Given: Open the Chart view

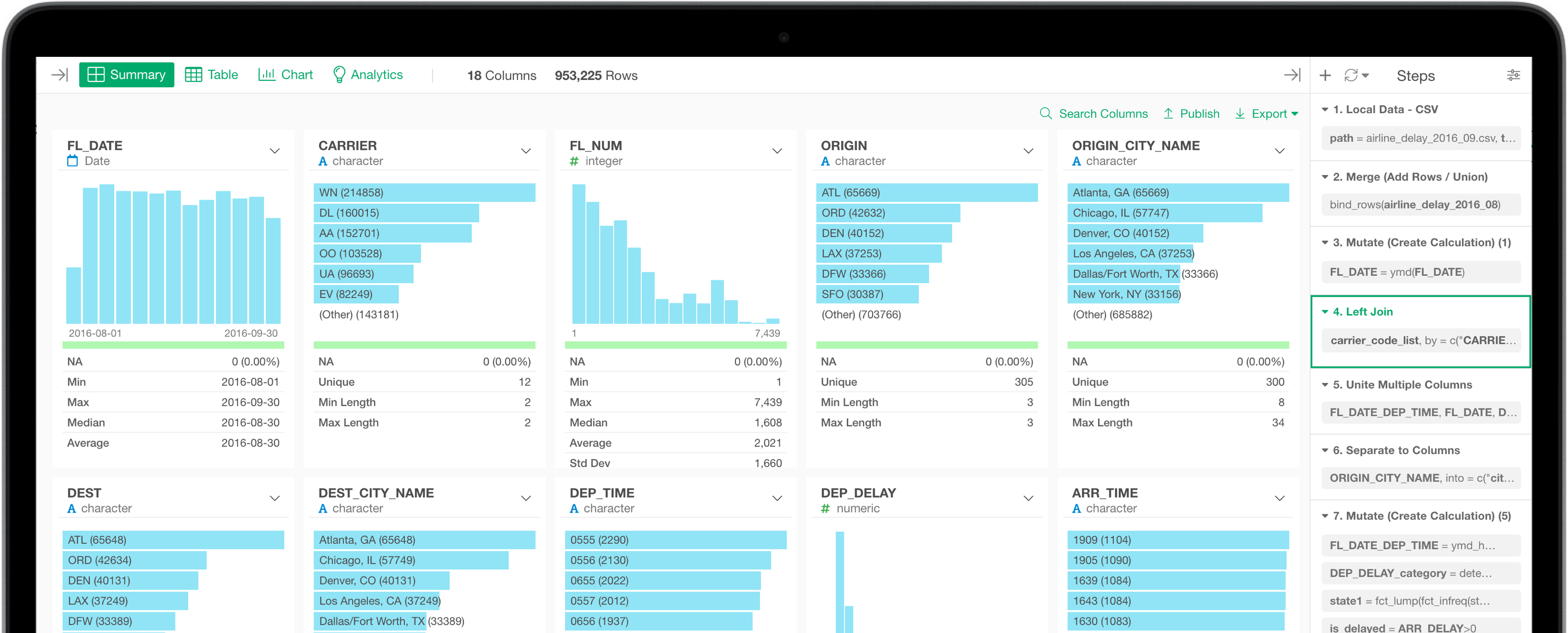Looking at the screenshot, I should click(286, 75).
